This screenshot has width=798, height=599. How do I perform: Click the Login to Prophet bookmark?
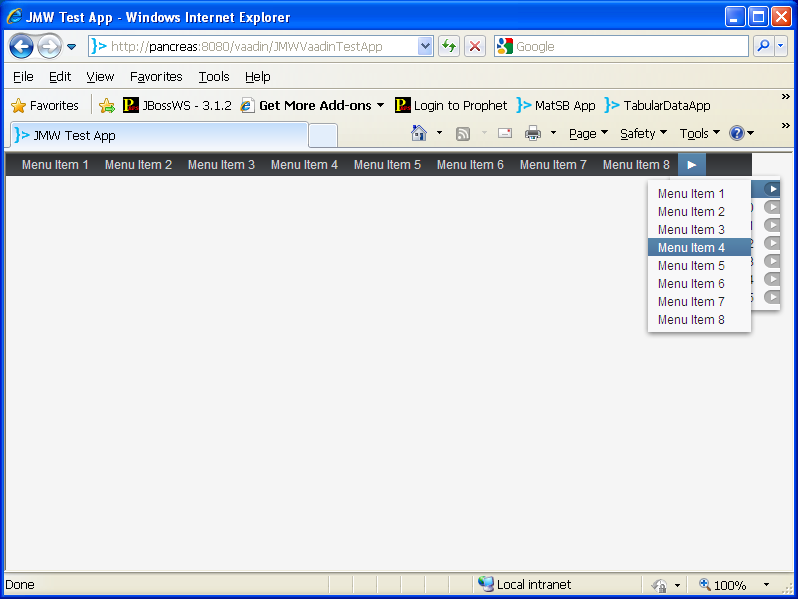[451, 105]
